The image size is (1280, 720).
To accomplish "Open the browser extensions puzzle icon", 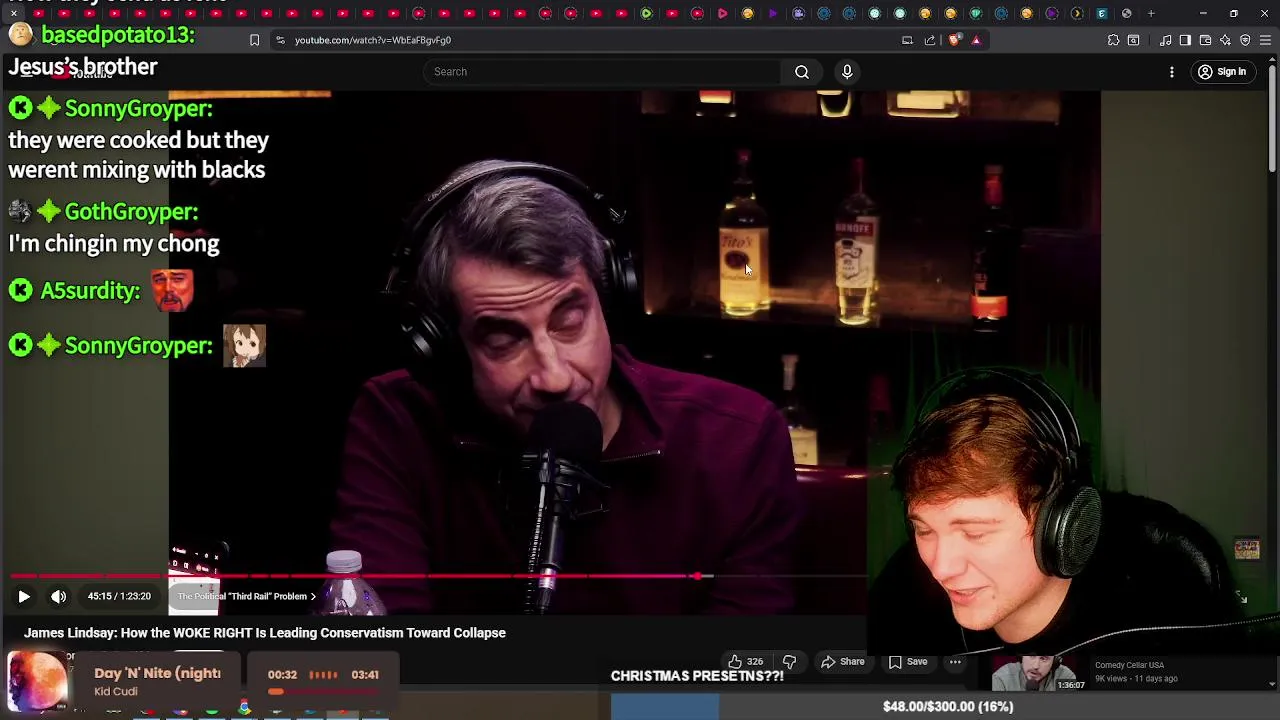I will pyautogui.click(x=1113, y=40).
